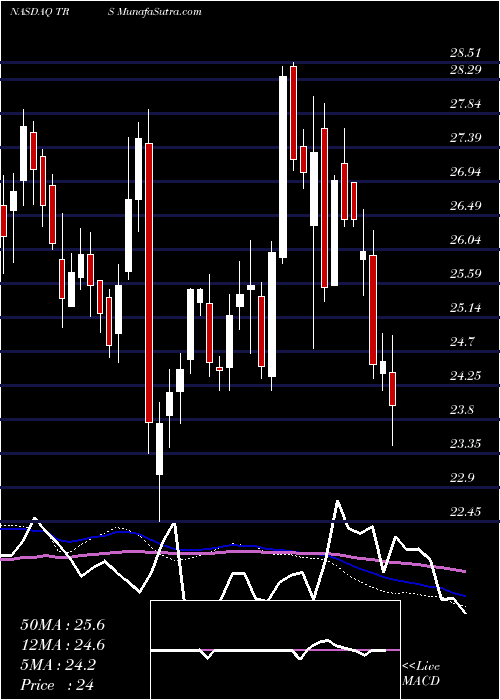Screen dimensions: 500x700
Task: Click the 28.51 price axis label
Action: [x=465, y=54]
